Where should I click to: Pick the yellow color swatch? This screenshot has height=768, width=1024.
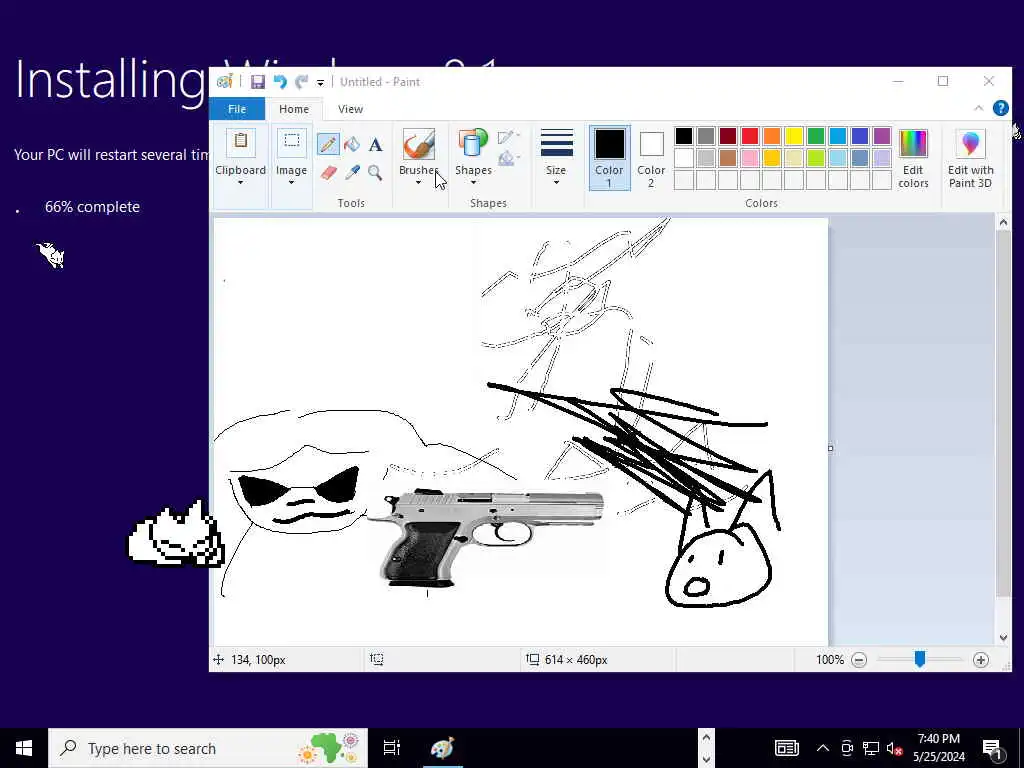click(x=793, y=136)
